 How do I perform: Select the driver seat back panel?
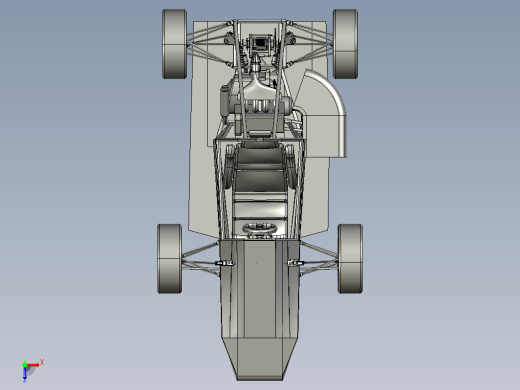pos(260,180)
